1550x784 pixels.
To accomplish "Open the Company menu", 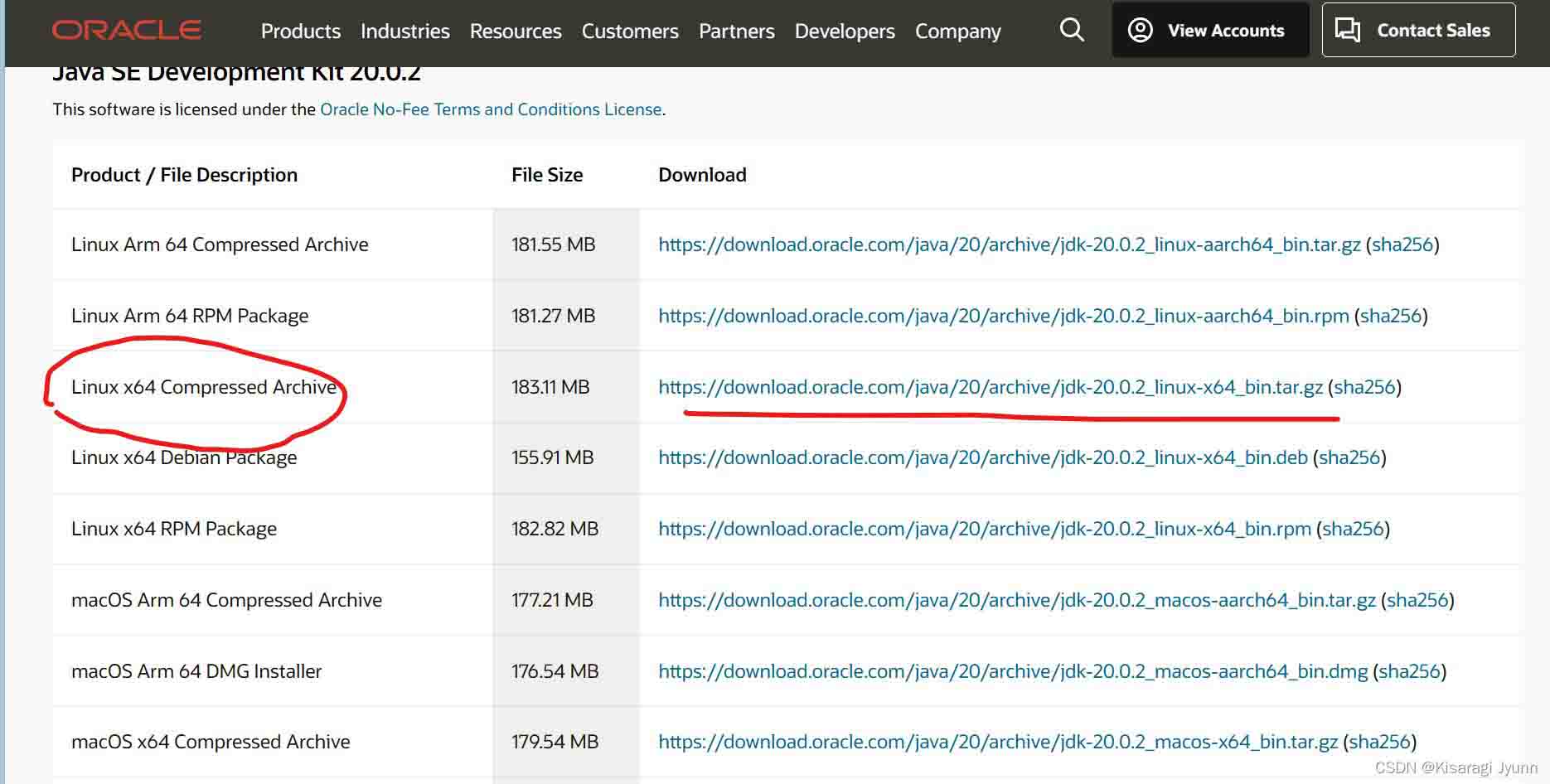I will (x=958, y=31).
